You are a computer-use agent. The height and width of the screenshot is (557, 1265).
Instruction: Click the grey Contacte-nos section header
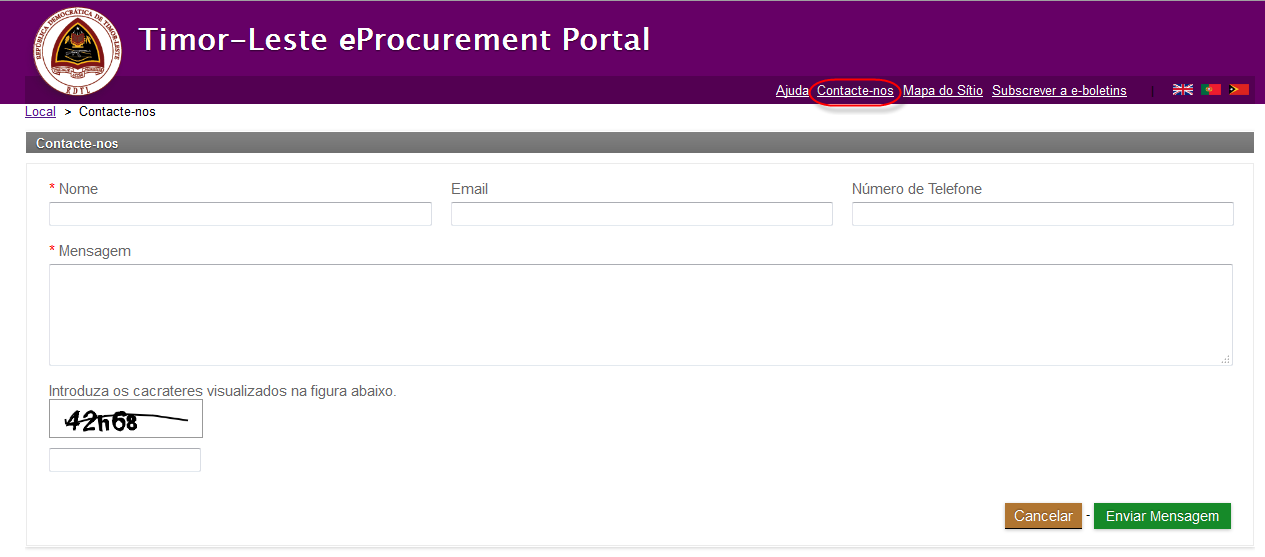click(x=640, y=144)
